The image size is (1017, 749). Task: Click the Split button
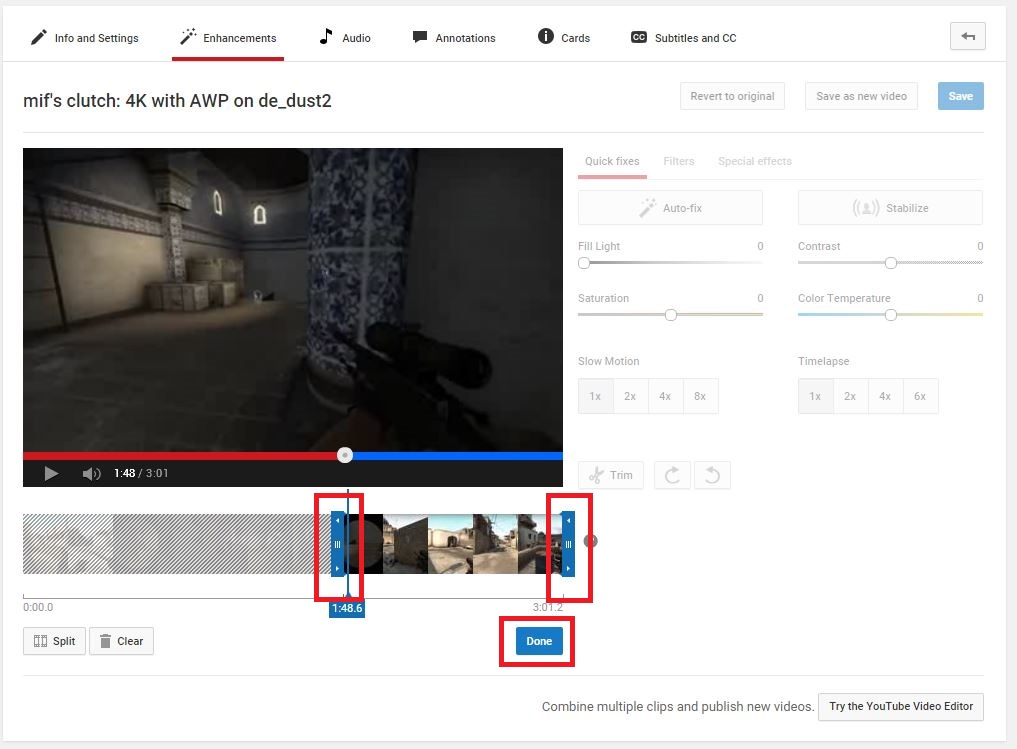pos(54,641)
